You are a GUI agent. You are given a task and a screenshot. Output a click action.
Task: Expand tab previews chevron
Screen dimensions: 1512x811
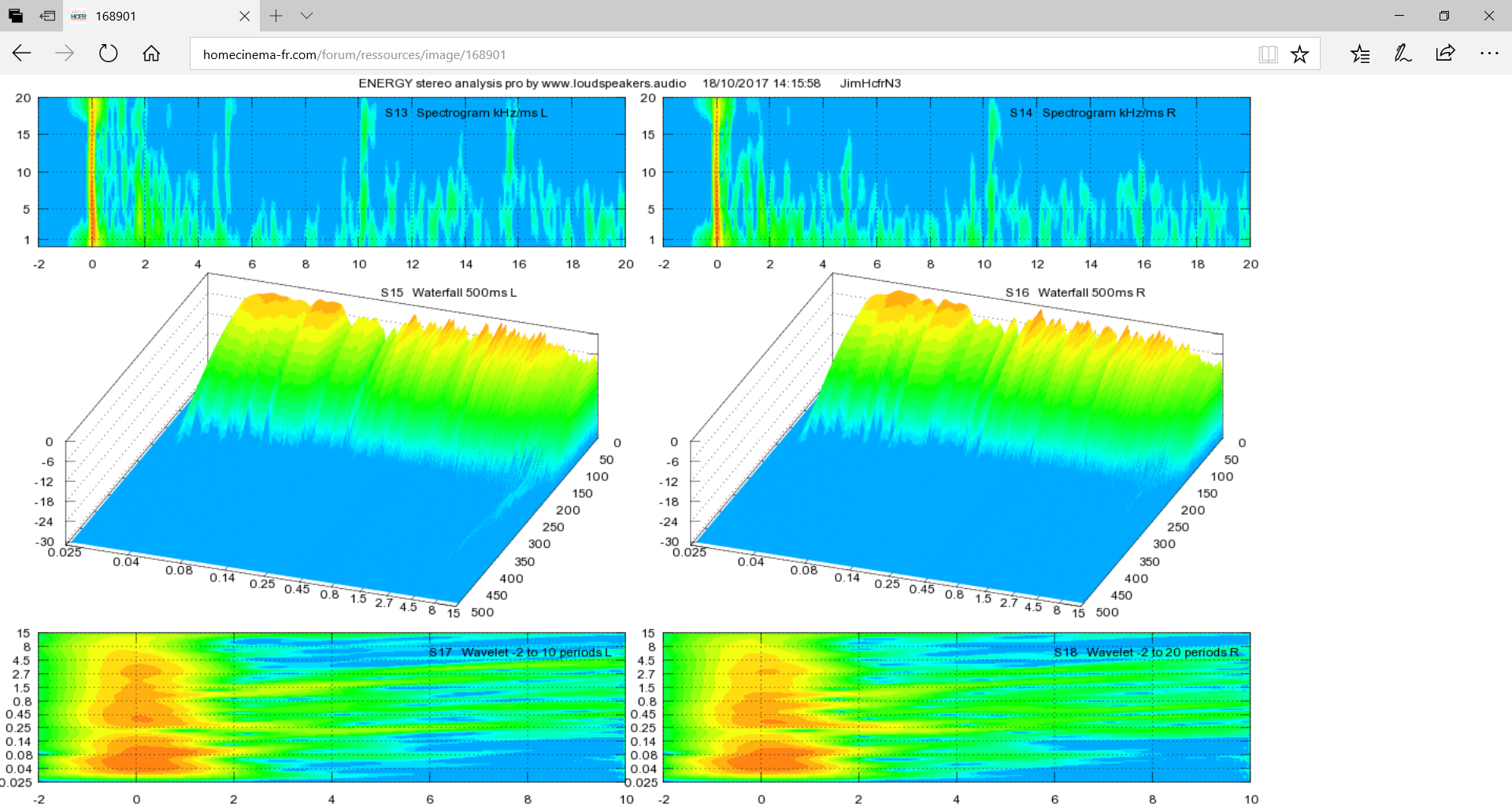[307, 16]
